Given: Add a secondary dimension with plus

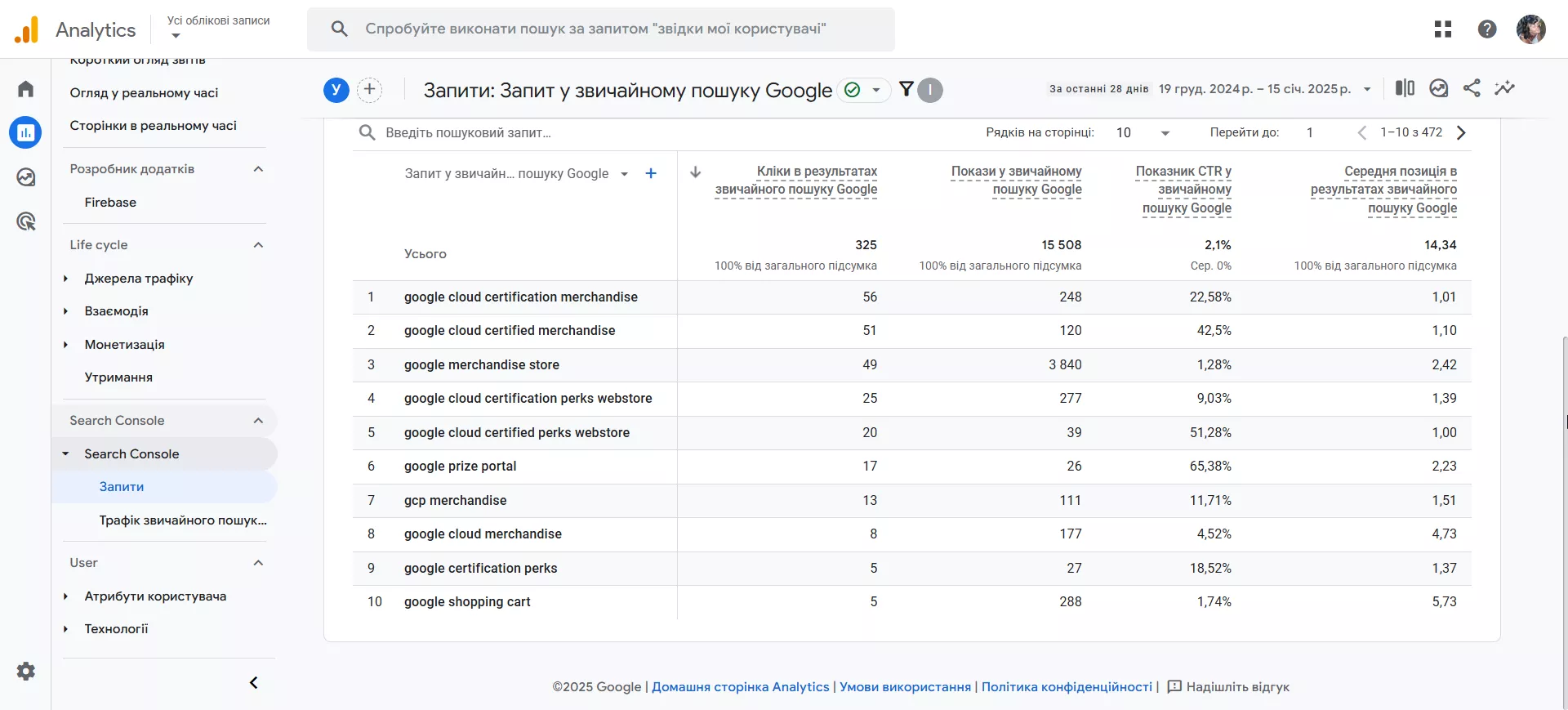Looking at the screenshot, I should (651, 173).
